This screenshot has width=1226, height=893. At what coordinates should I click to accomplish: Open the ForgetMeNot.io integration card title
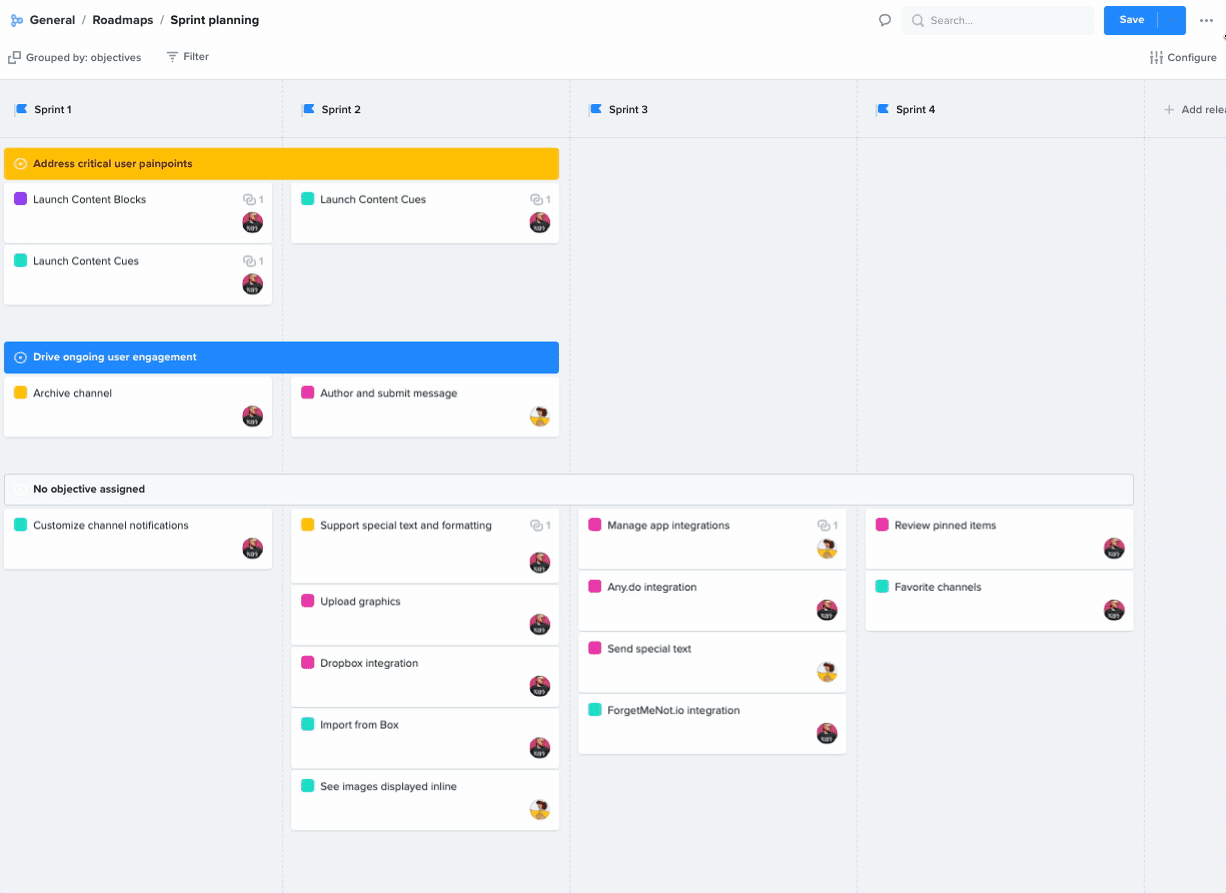coord(673,711)
